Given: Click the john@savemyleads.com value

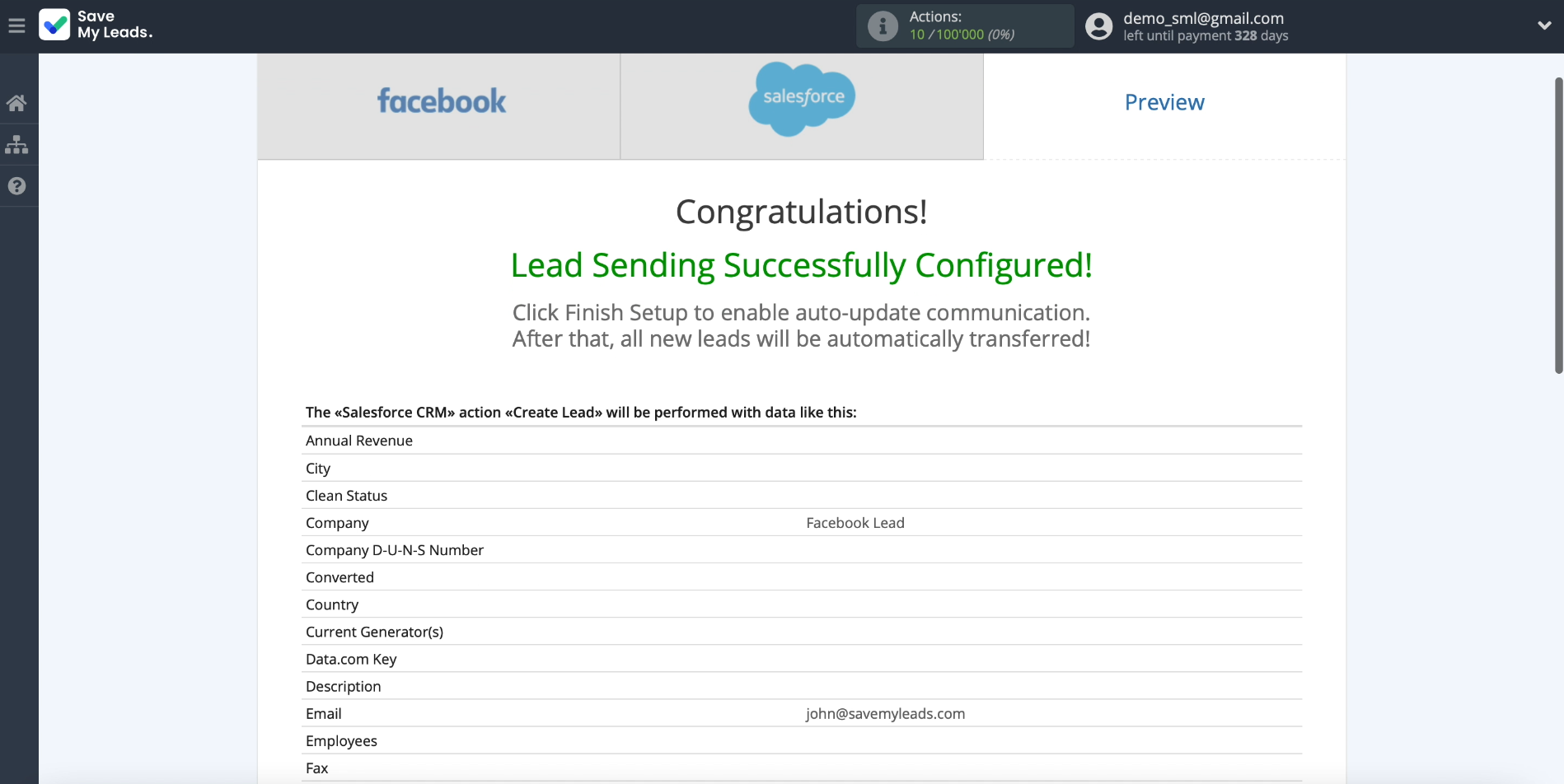Looking at the screenshot, I should 885,713.
